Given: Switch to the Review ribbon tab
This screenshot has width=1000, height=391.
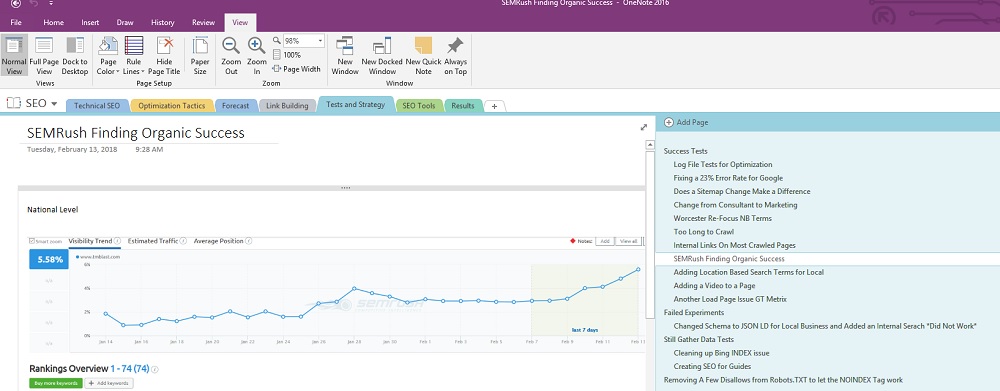Looking at the screenshot, I should pyautogui.click(x=203, y=22).
